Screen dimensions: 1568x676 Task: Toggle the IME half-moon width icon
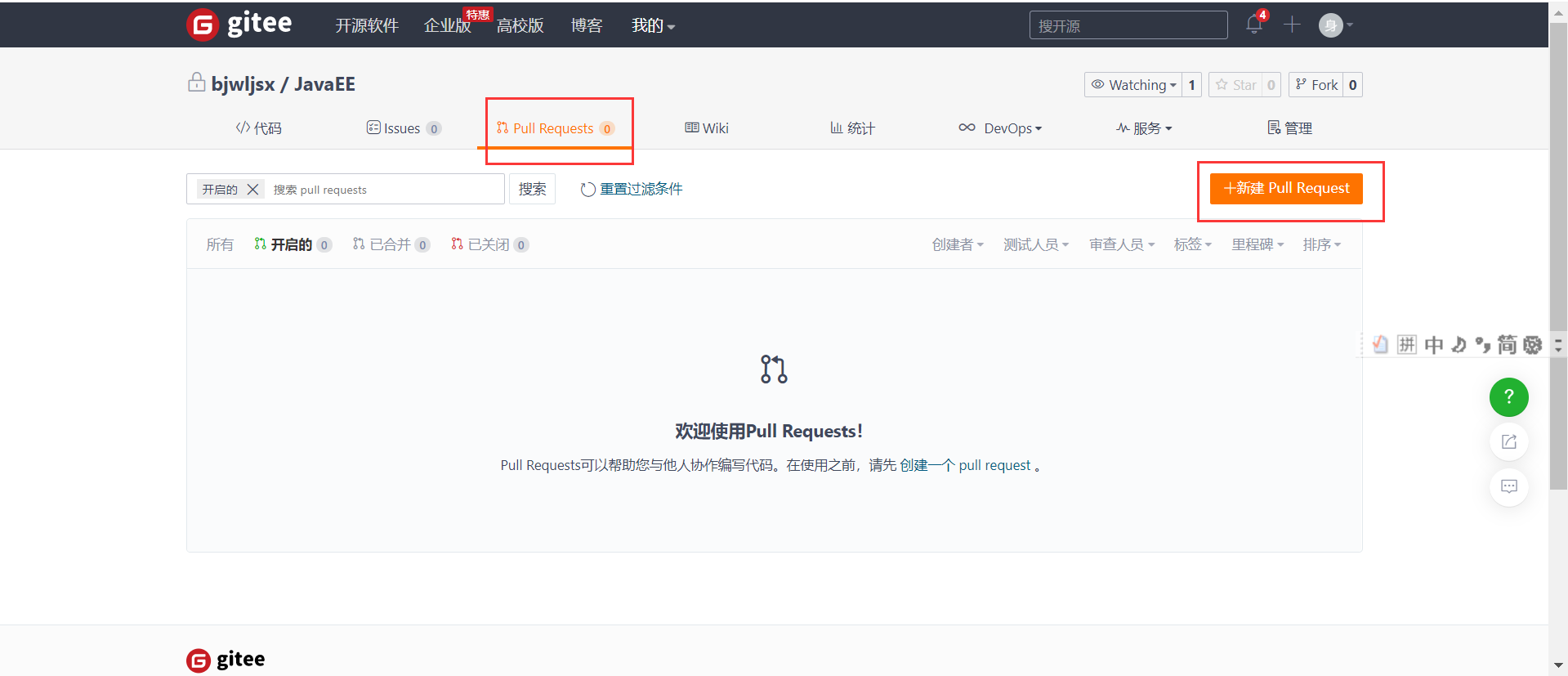coord(1459,344)
